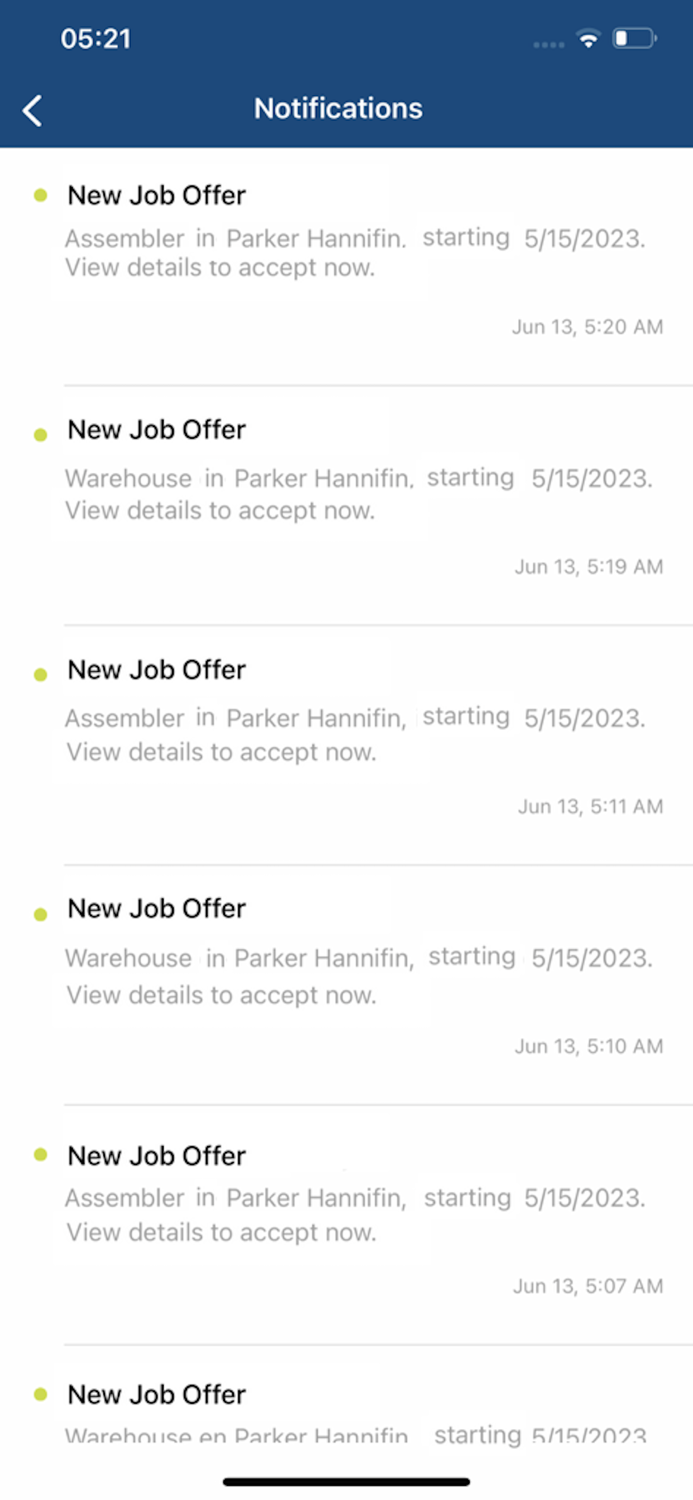Tap the home indicator bar at screen bottom

tap(346, 1481)
